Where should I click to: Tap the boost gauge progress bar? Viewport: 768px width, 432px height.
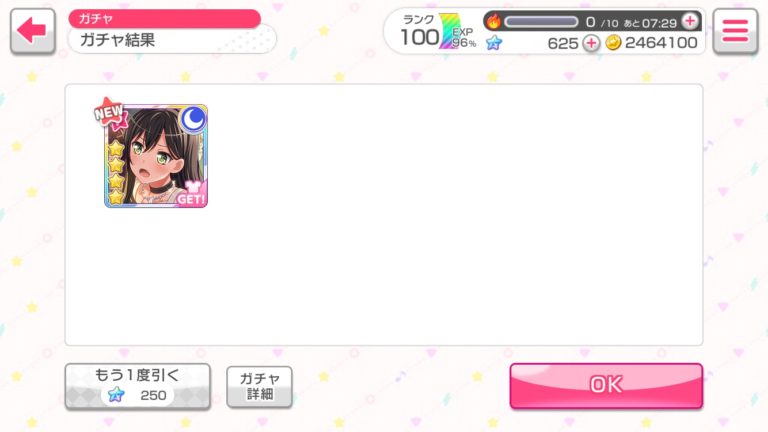click(x=541, y=22)
